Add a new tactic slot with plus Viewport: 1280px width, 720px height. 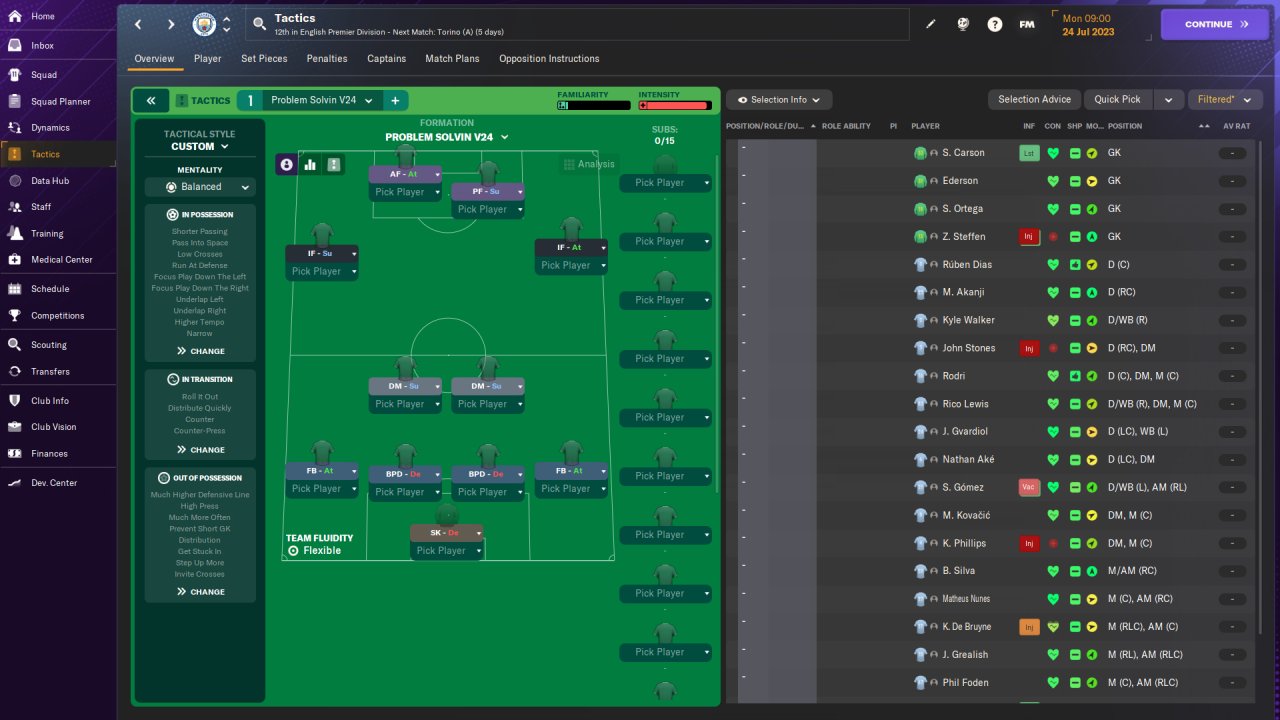(395, 100)
